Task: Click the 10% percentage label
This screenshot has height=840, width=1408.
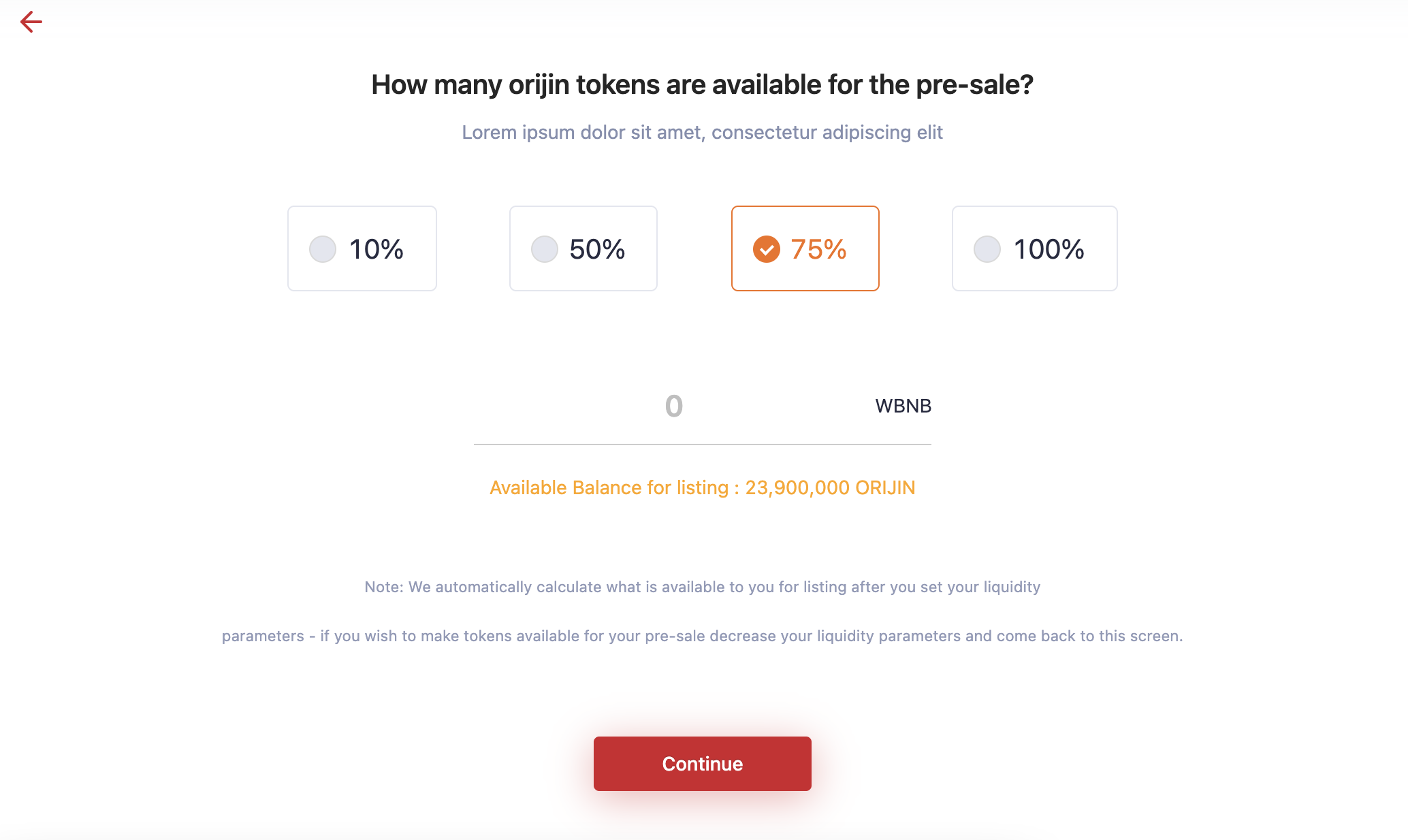Action: coord(377,249)
